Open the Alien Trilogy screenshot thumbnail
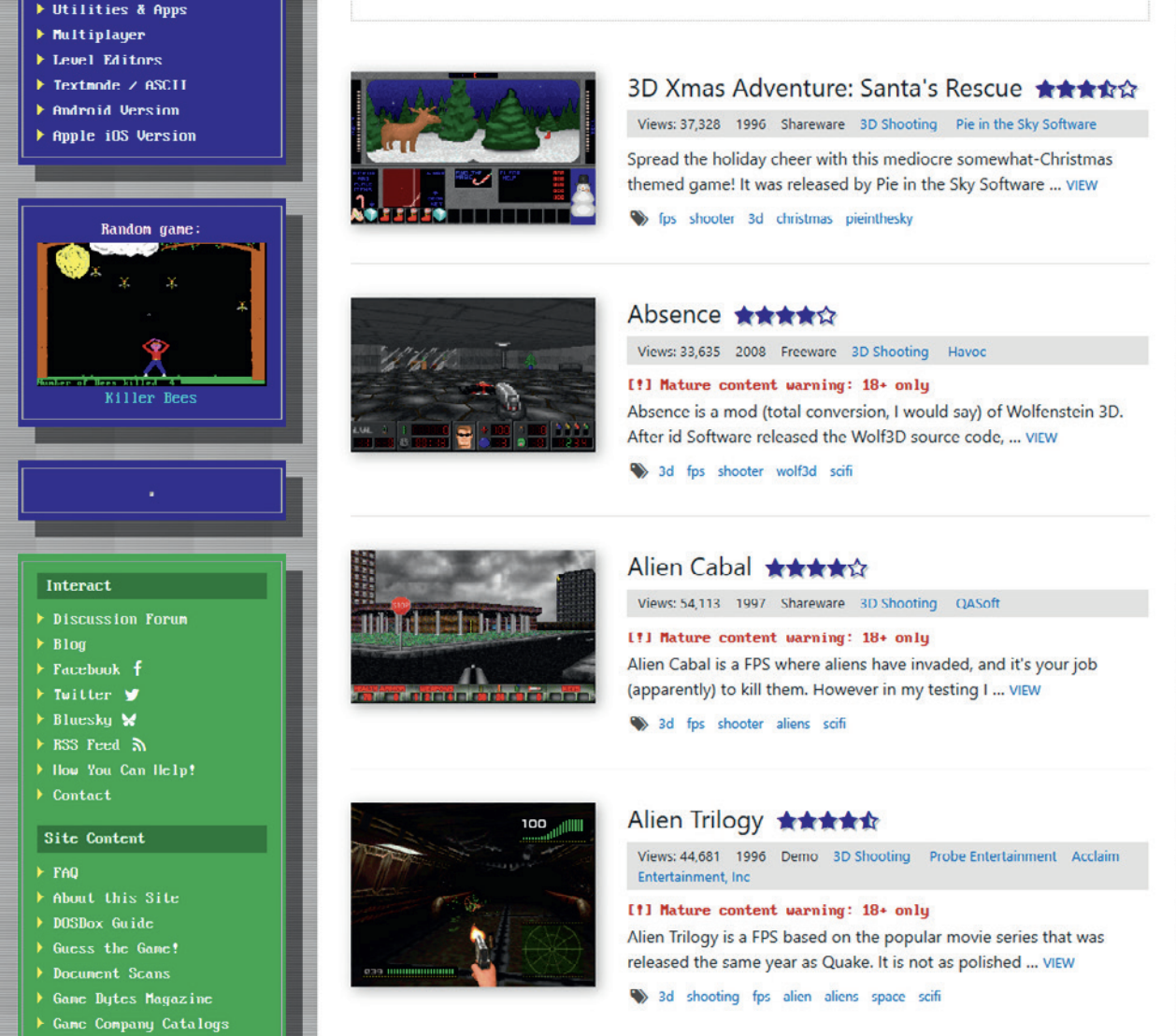 point(473,895)
